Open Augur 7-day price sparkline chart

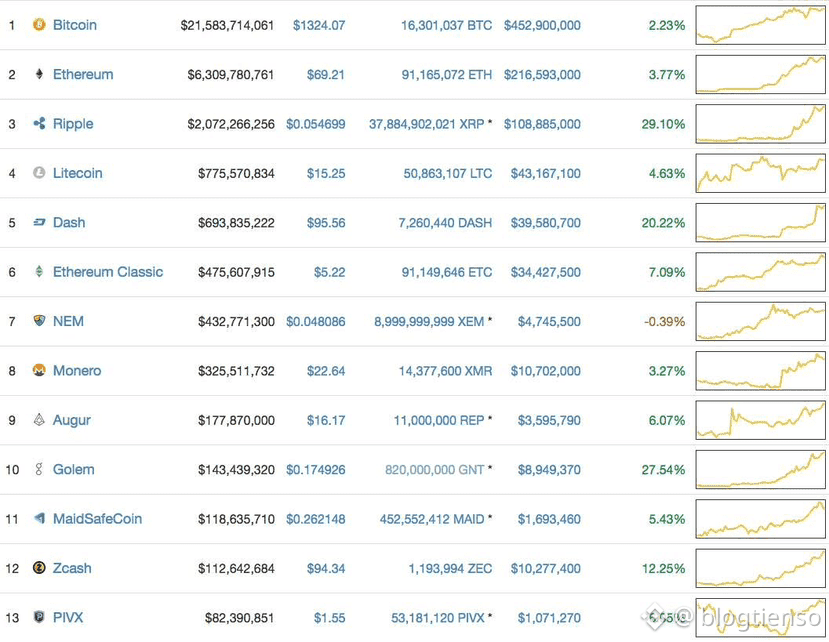760,420
